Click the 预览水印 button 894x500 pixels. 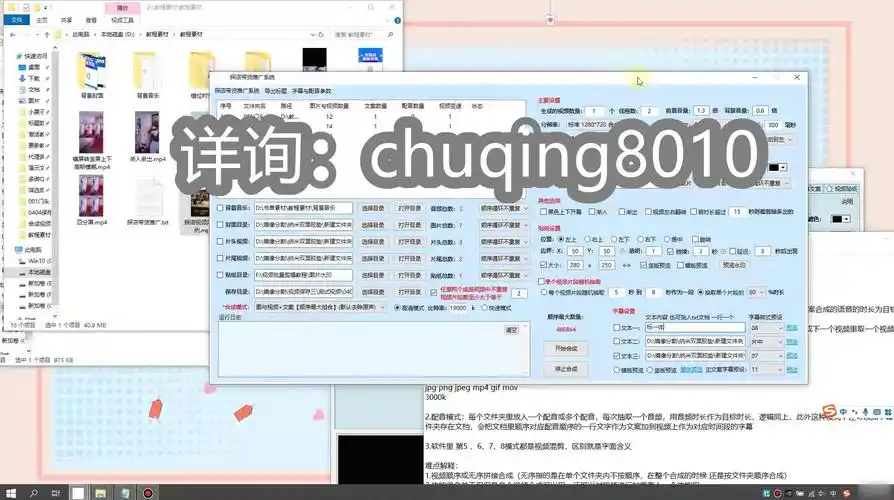[x=734, y=265]
